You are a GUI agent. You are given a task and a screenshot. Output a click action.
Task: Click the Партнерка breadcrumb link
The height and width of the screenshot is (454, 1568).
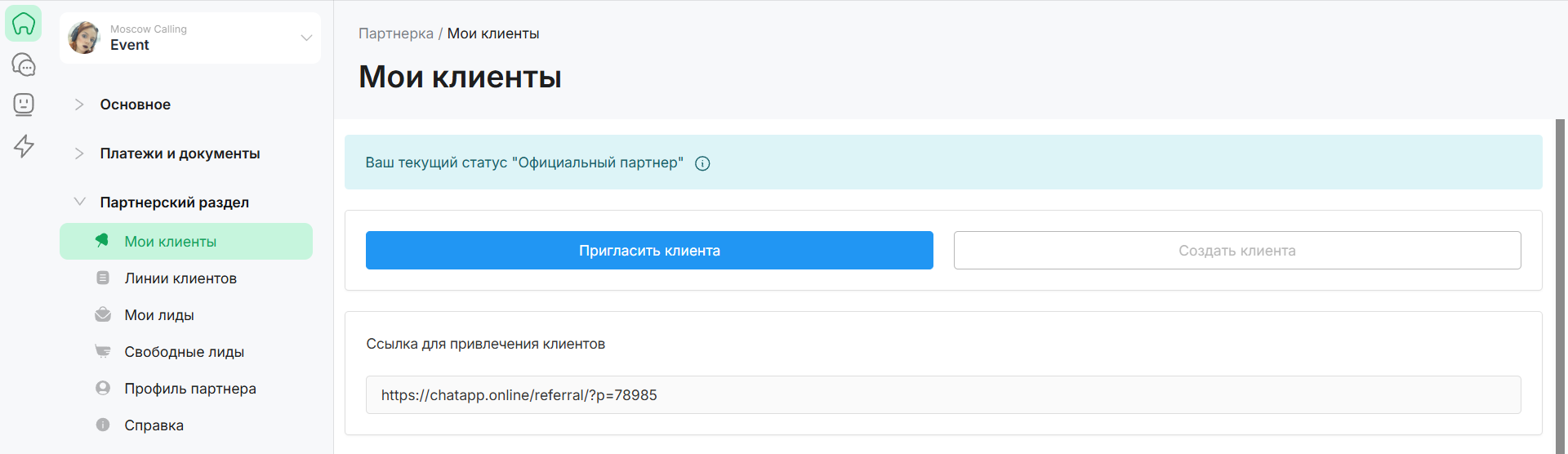(x=395, y=33)
